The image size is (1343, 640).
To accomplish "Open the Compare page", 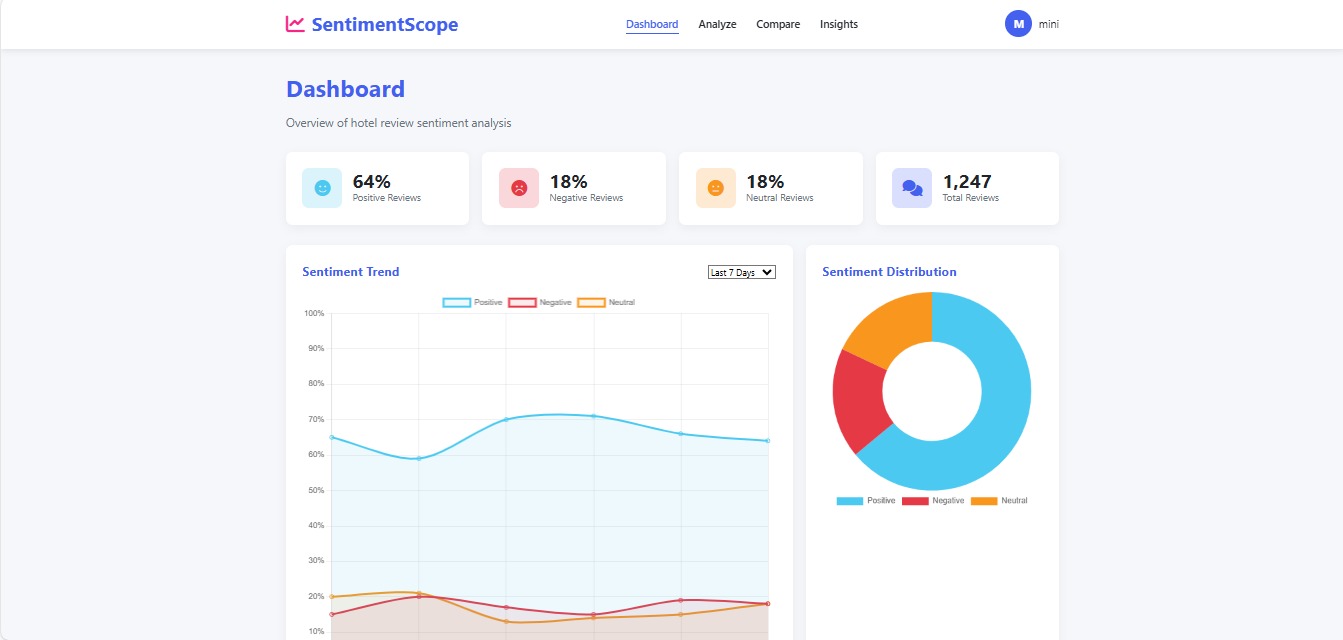I will pos(778,23).
